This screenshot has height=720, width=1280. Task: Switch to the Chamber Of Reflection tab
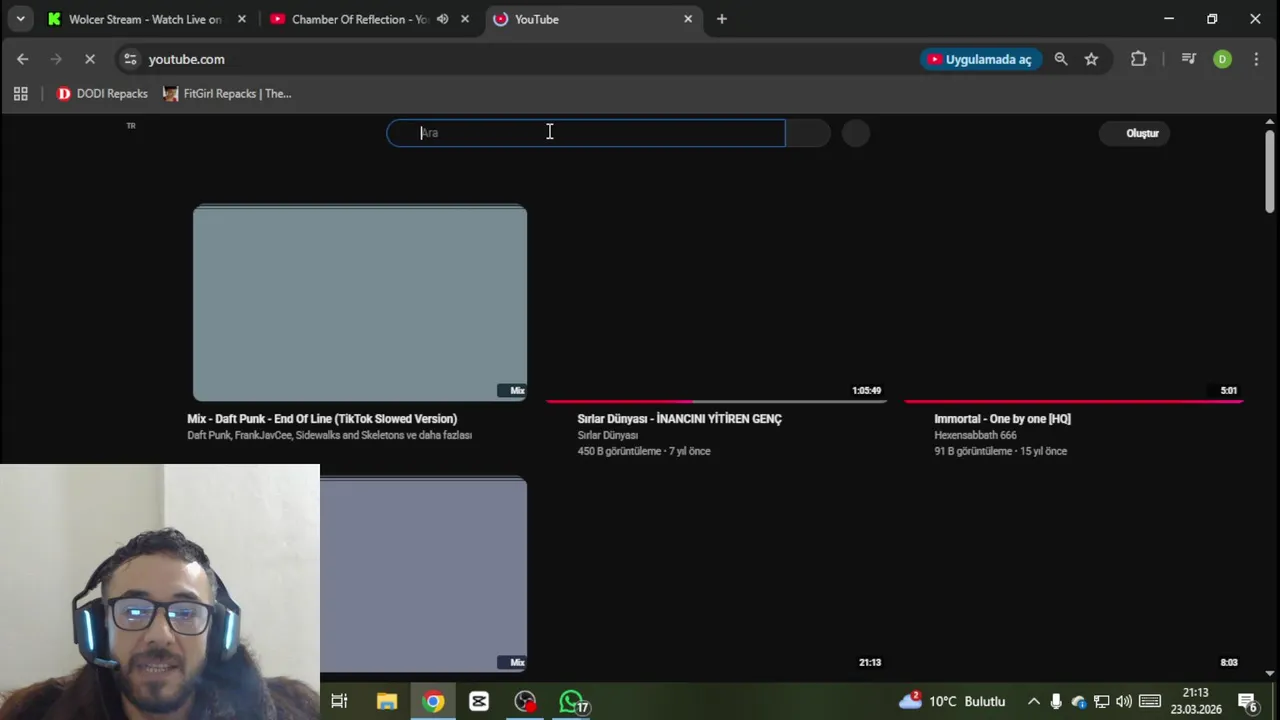pos(358,19)
